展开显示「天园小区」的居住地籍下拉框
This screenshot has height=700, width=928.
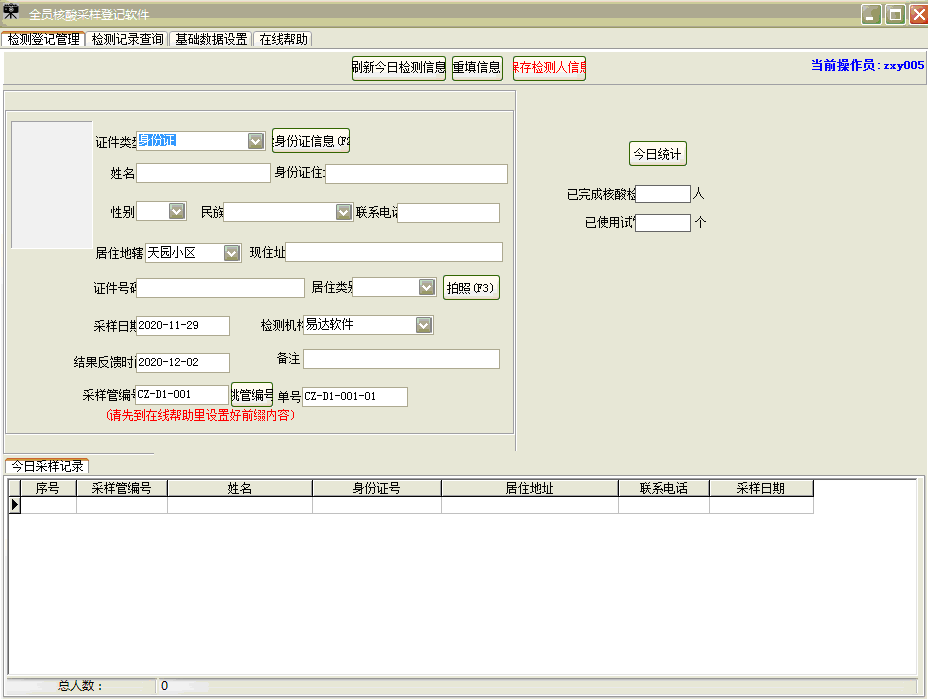[x=232, y=252]
